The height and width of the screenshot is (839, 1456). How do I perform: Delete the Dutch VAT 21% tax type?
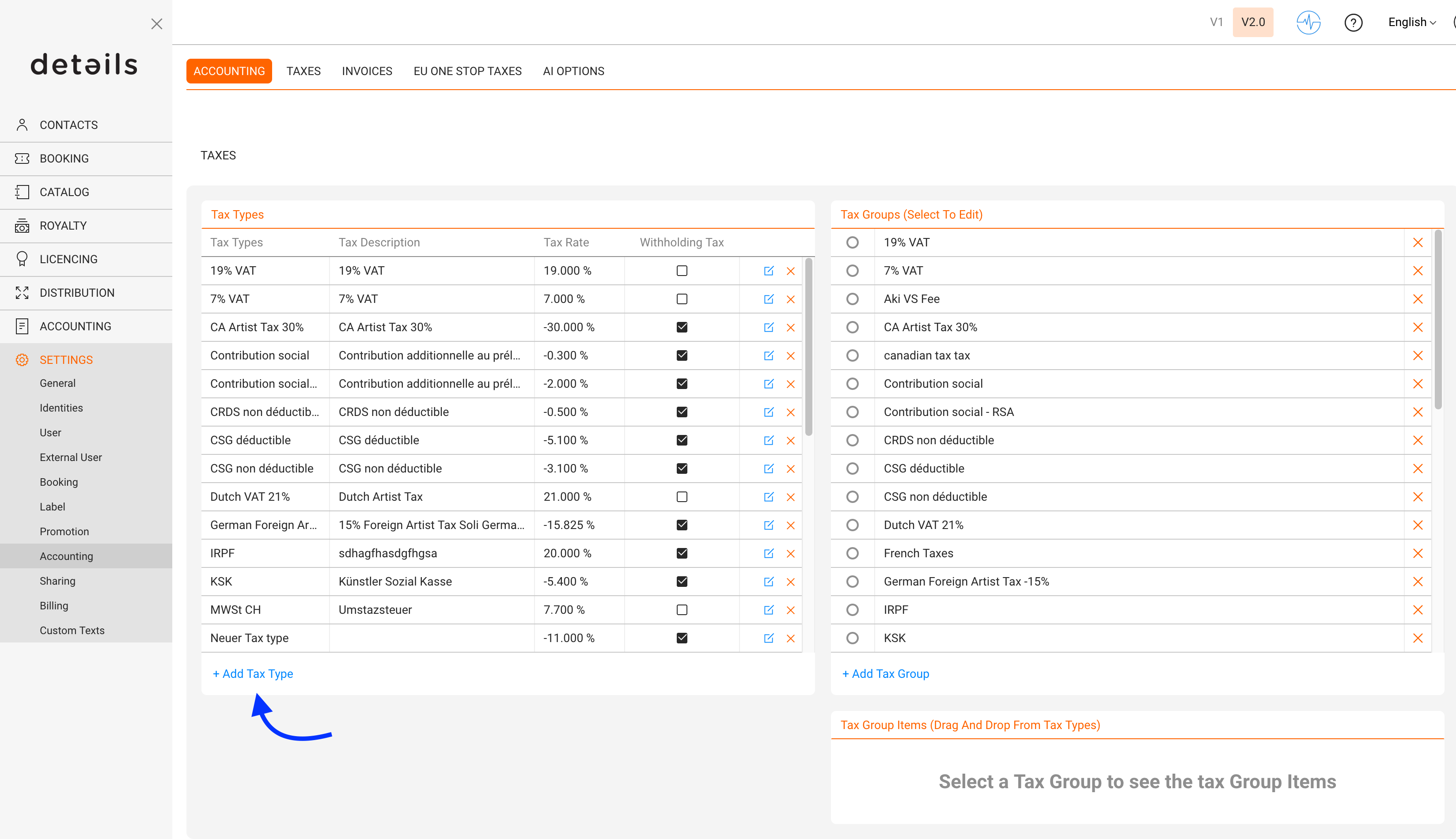pos(790,497)
